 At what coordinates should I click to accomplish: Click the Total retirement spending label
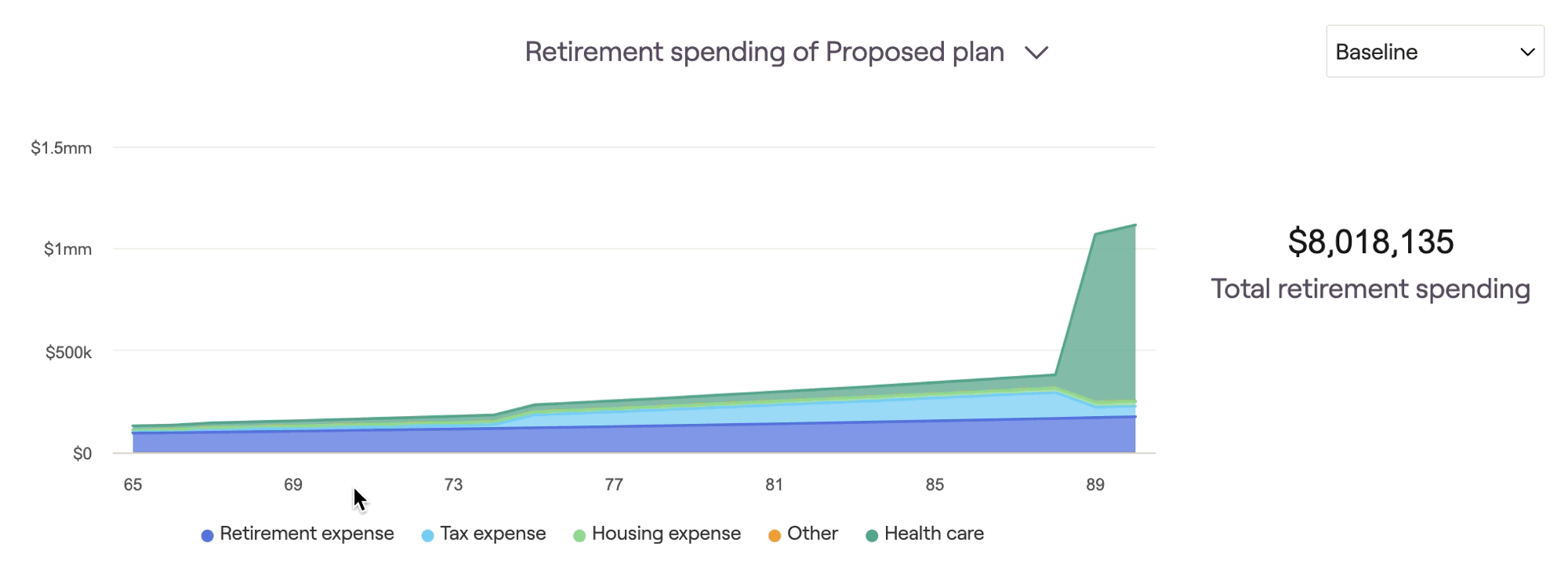click(1370, 288)
